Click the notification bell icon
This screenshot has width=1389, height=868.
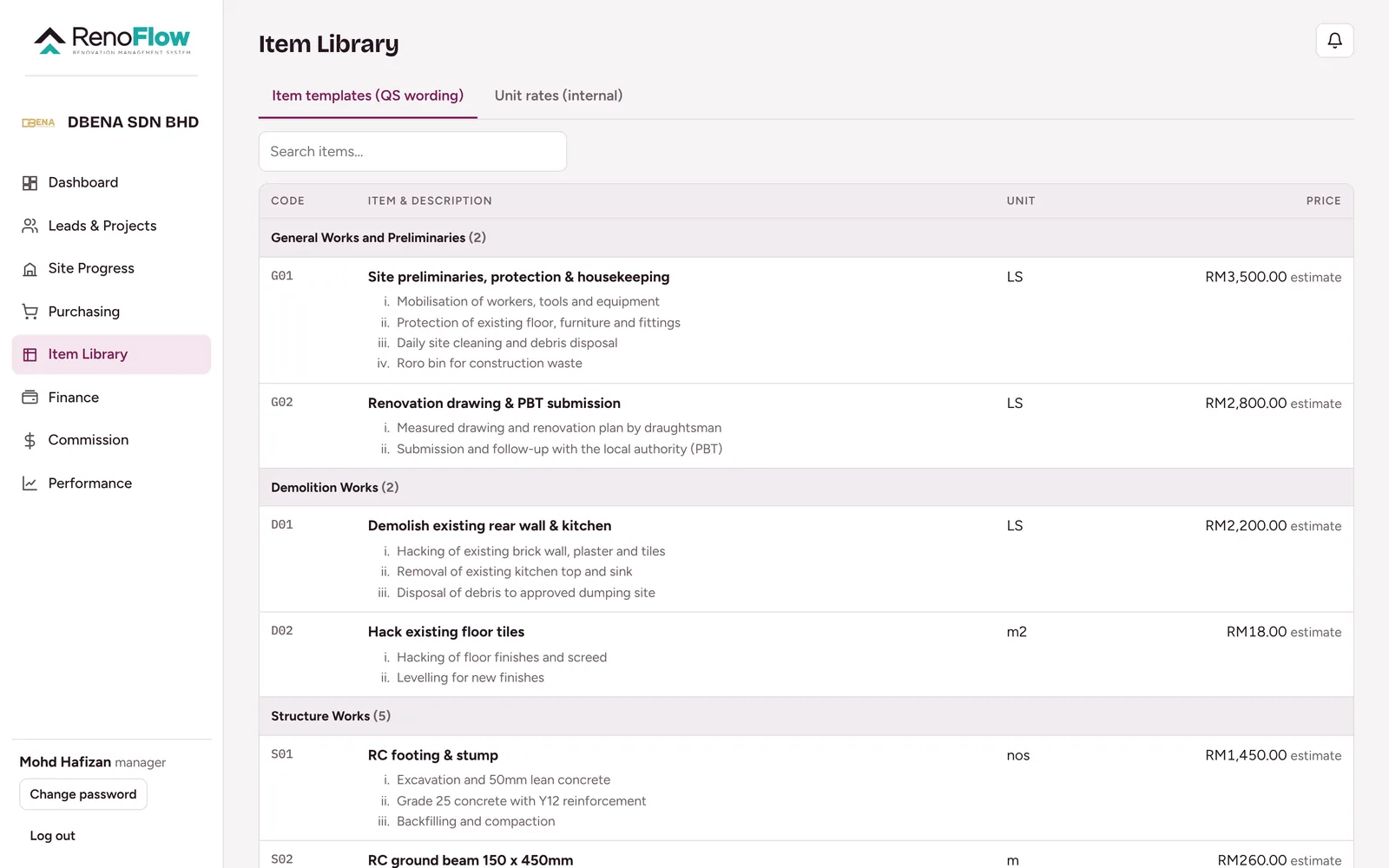[x=1334, y=40]
